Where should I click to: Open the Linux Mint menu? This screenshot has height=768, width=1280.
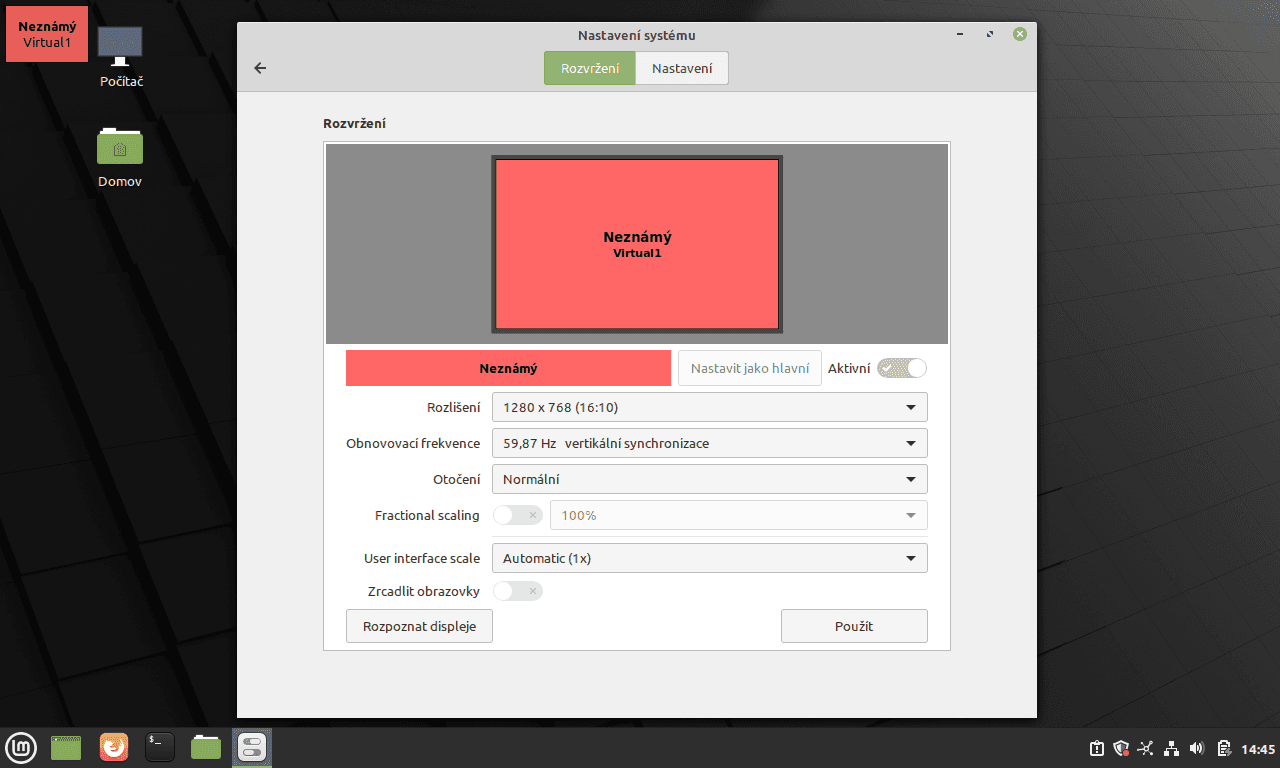pyautogui.click(x=21, y=747)
